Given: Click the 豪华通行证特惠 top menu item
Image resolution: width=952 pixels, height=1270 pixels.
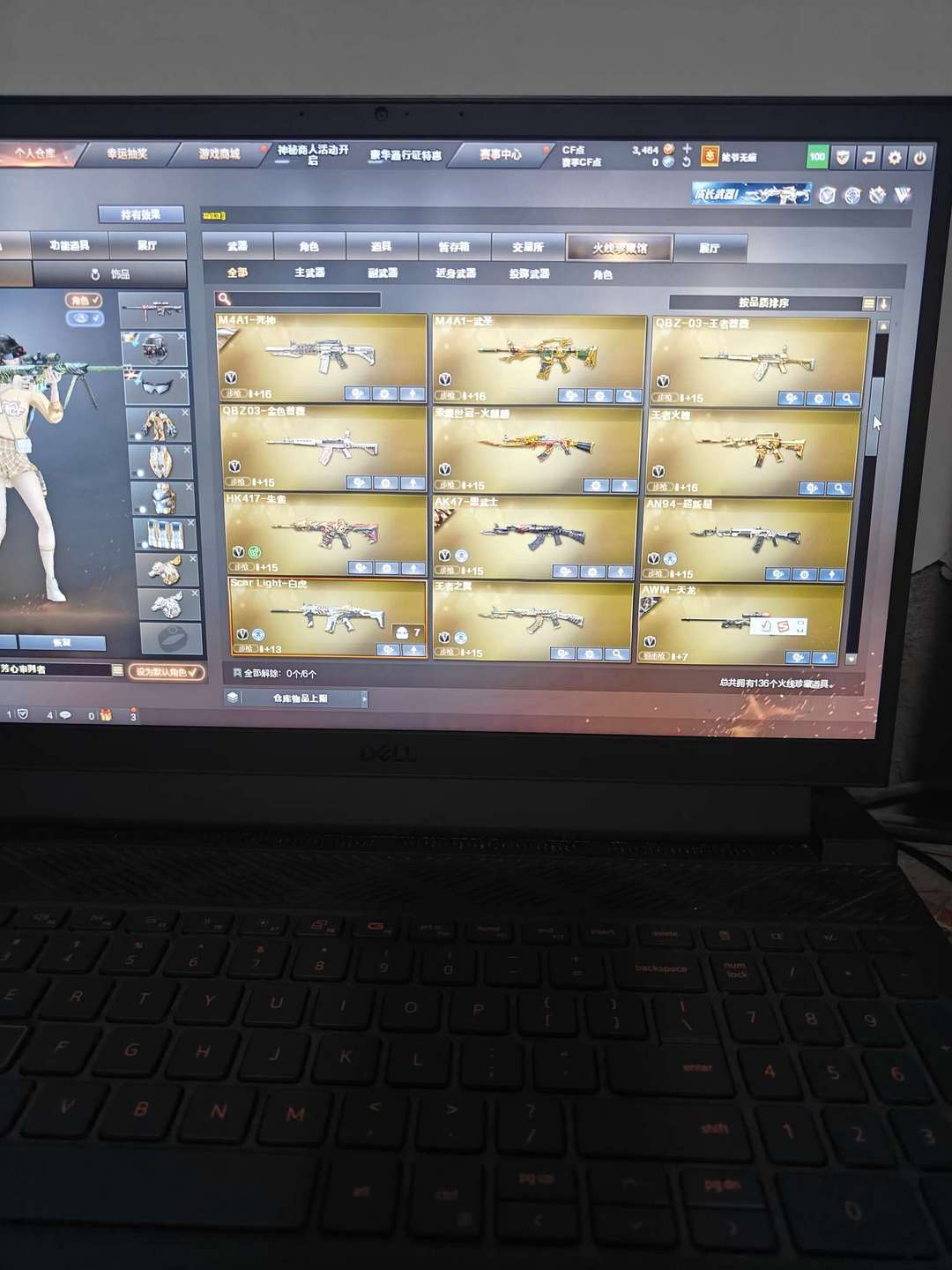Looking at the screenshot, I should click(405, 156).
